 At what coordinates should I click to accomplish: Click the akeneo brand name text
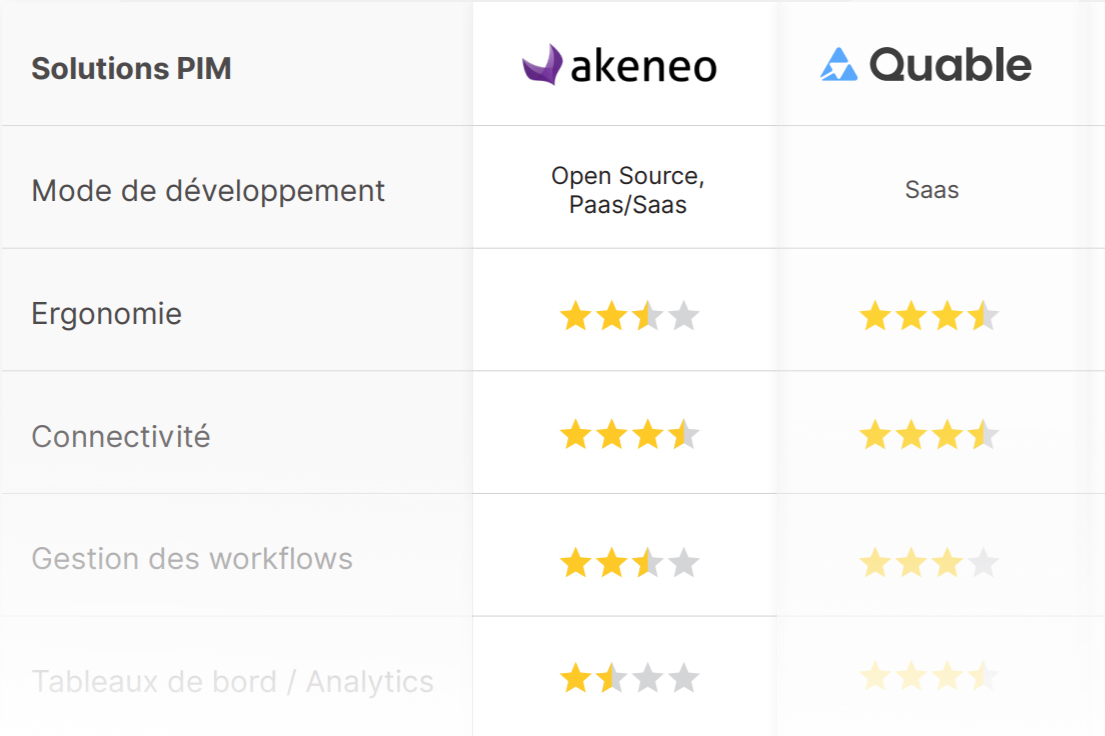pos(643,67)
